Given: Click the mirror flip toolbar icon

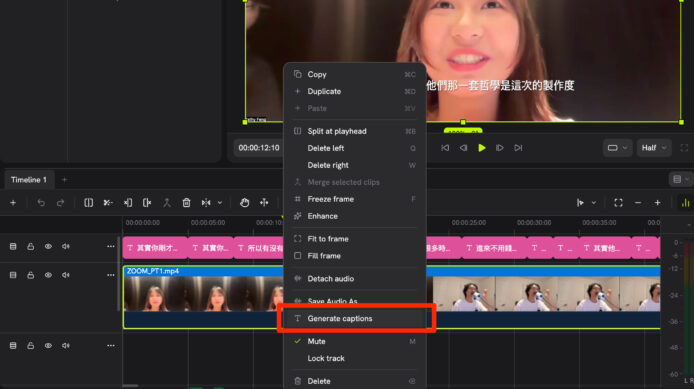Looking at the screenshot, I should click(x=206, y=203).
